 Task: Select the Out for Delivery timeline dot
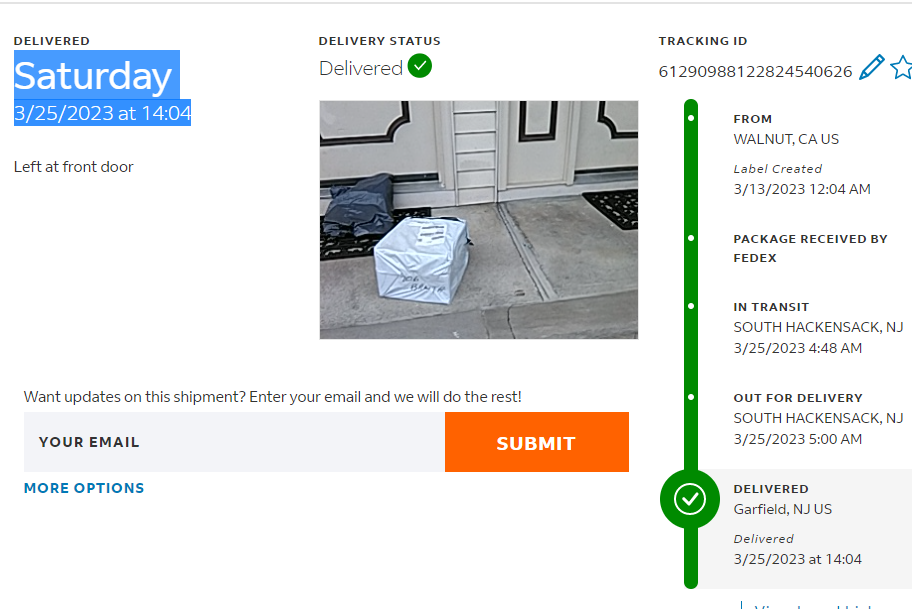tap(691, 397)
